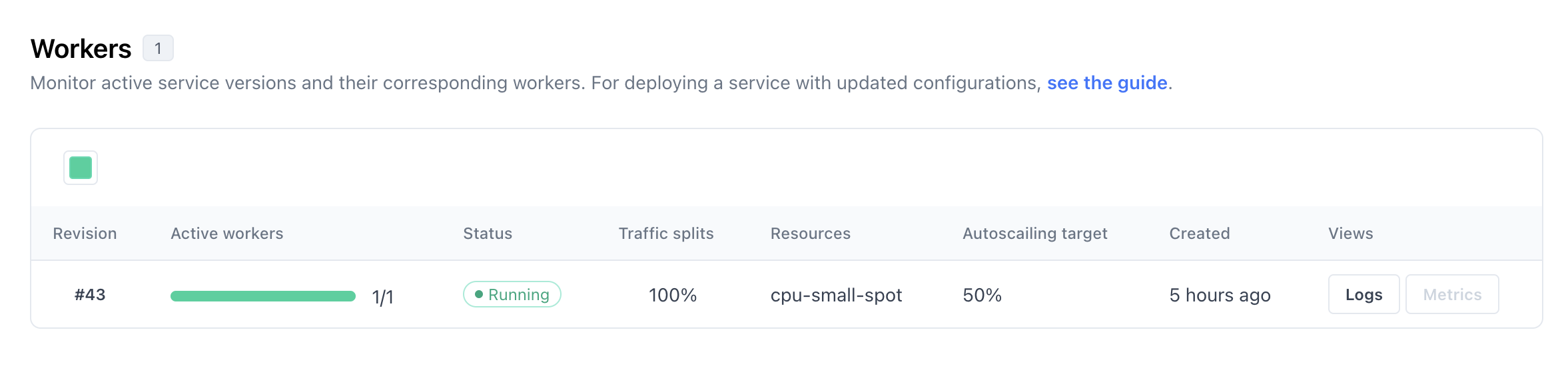Open Metrics for revision #43

pos(1451,295)
